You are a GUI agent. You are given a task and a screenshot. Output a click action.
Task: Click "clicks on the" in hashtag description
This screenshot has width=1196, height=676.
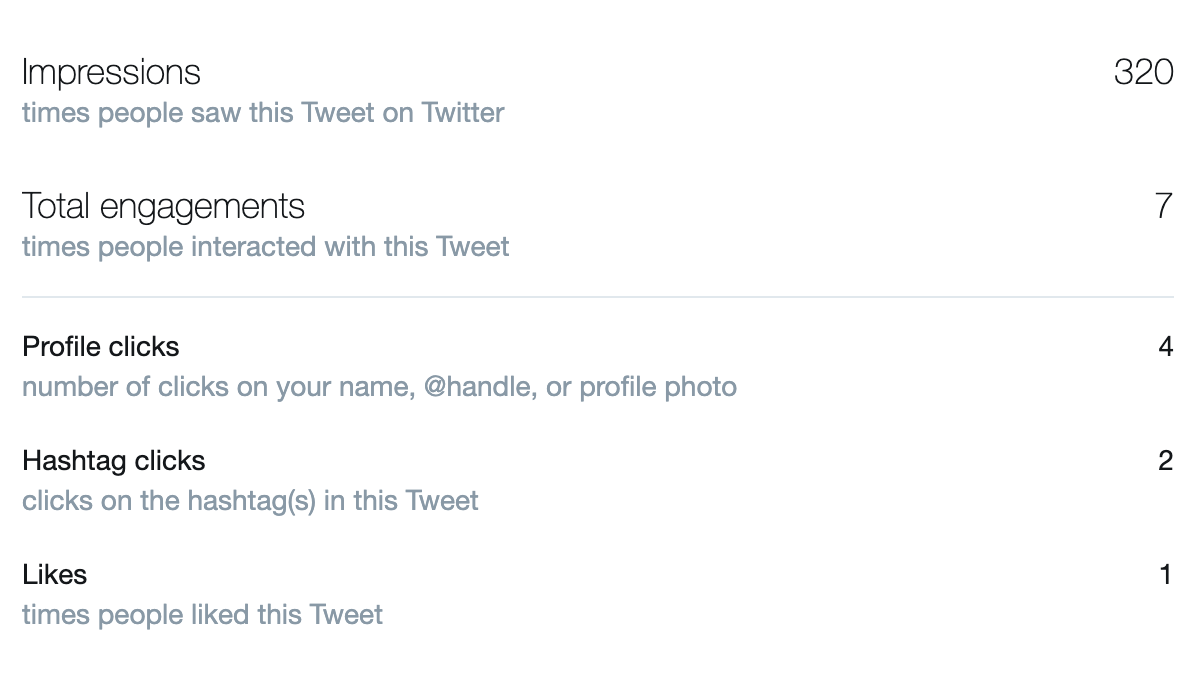tap(101, 501)
